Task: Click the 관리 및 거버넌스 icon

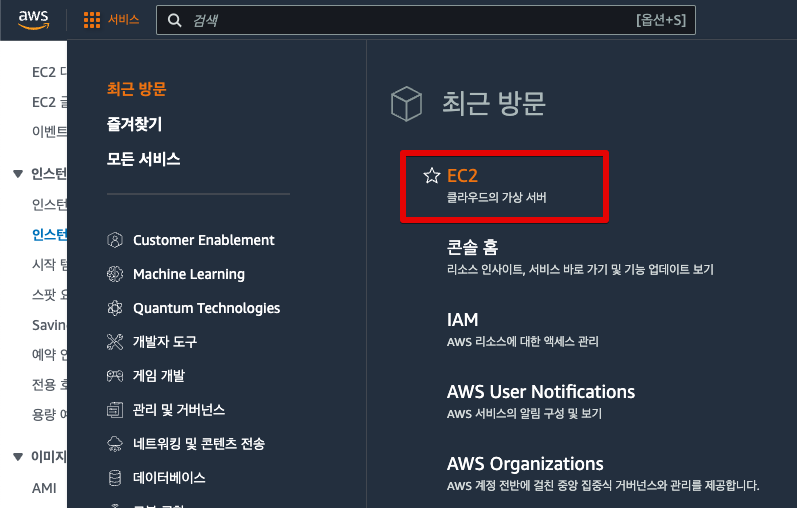Action: click(115, 410)
